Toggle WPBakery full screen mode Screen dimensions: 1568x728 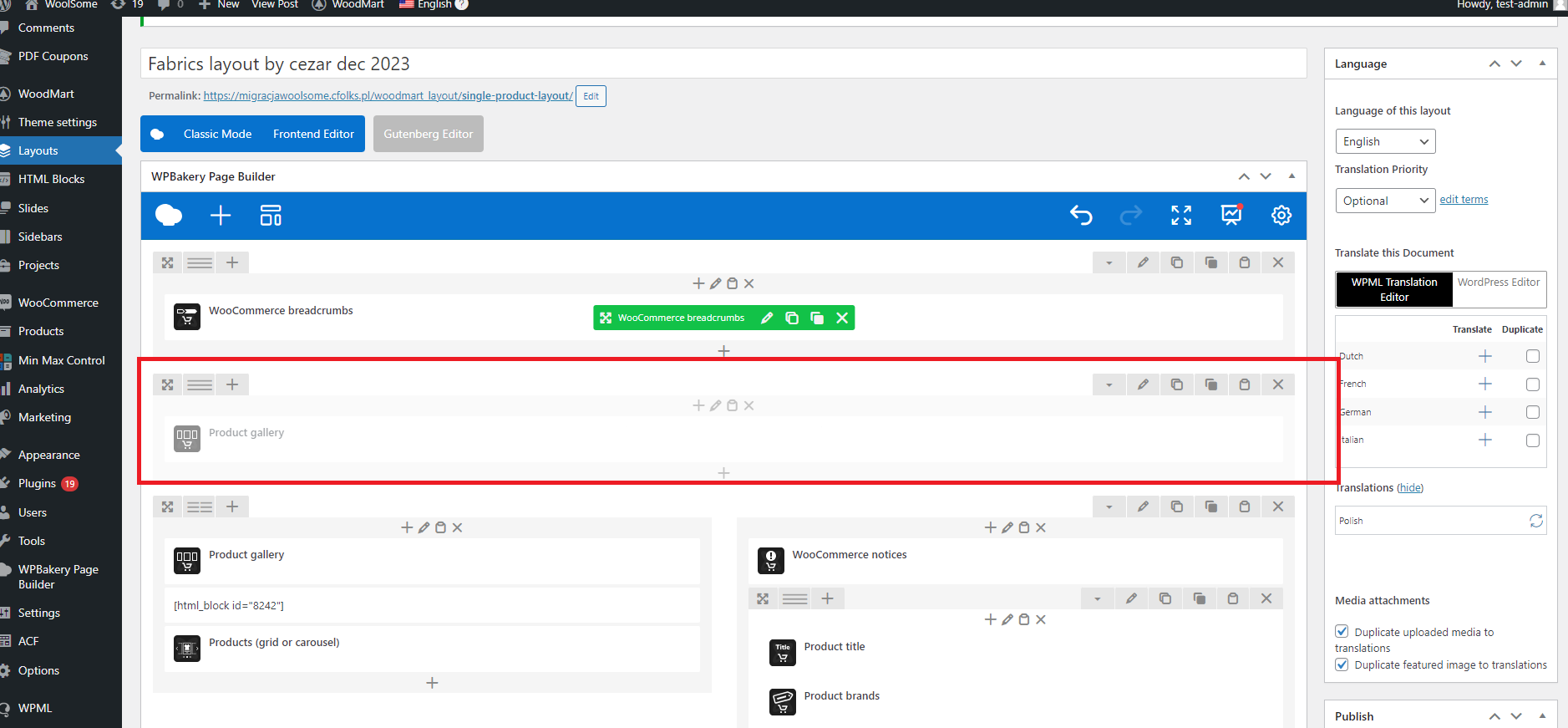pos(1181,216)
